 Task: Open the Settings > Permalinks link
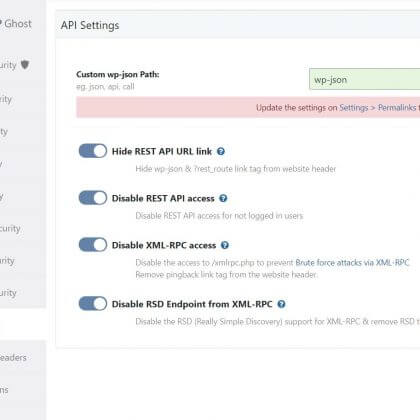(378, 108)
